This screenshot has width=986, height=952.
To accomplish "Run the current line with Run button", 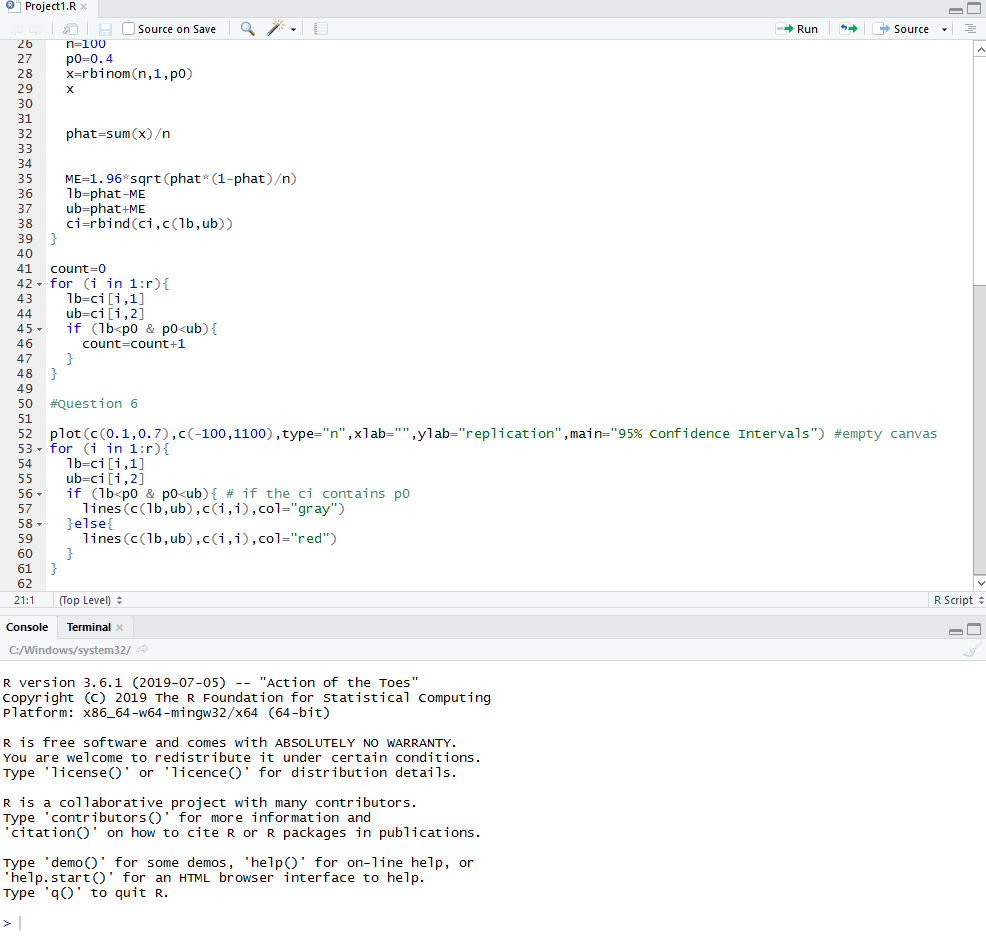I will (x=797, y=28).
